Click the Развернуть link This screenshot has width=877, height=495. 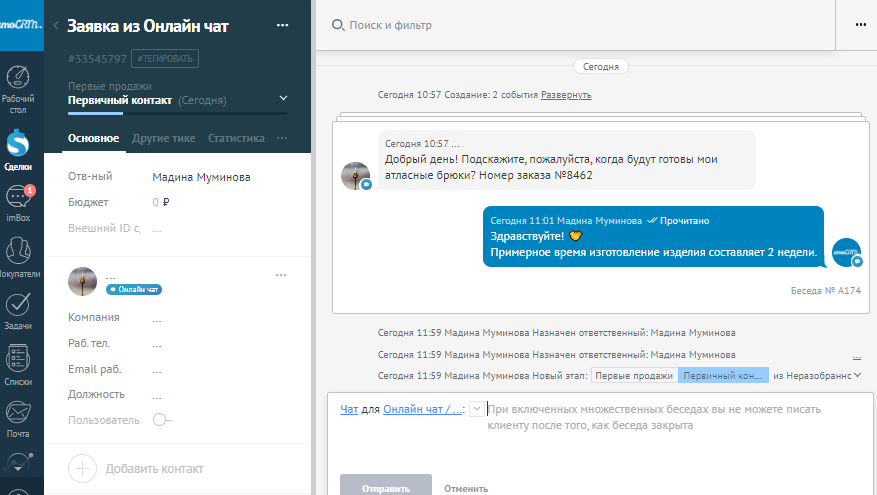coord(566,95)
